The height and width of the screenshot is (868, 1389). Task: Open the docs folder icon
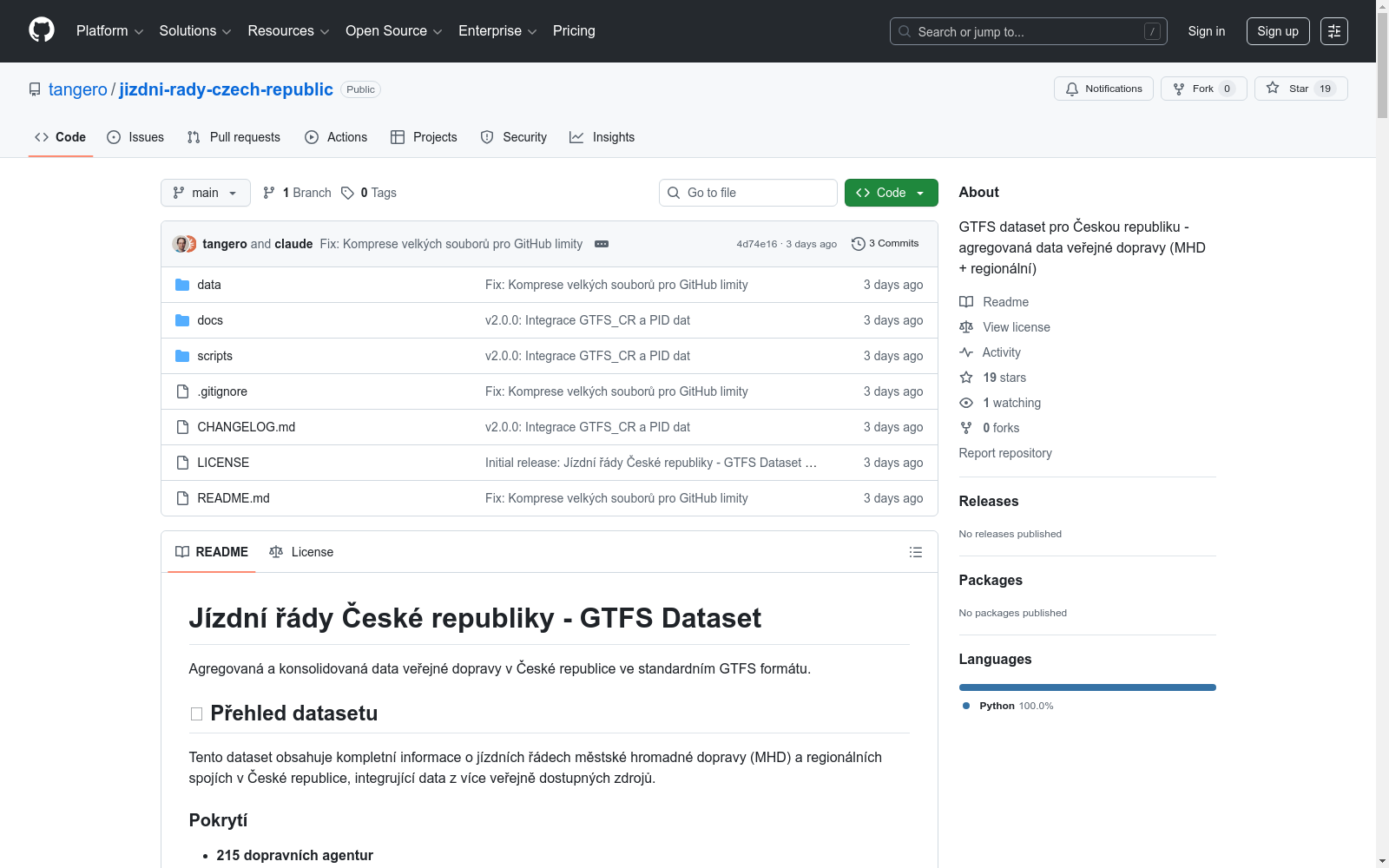[x=182, y=320]
